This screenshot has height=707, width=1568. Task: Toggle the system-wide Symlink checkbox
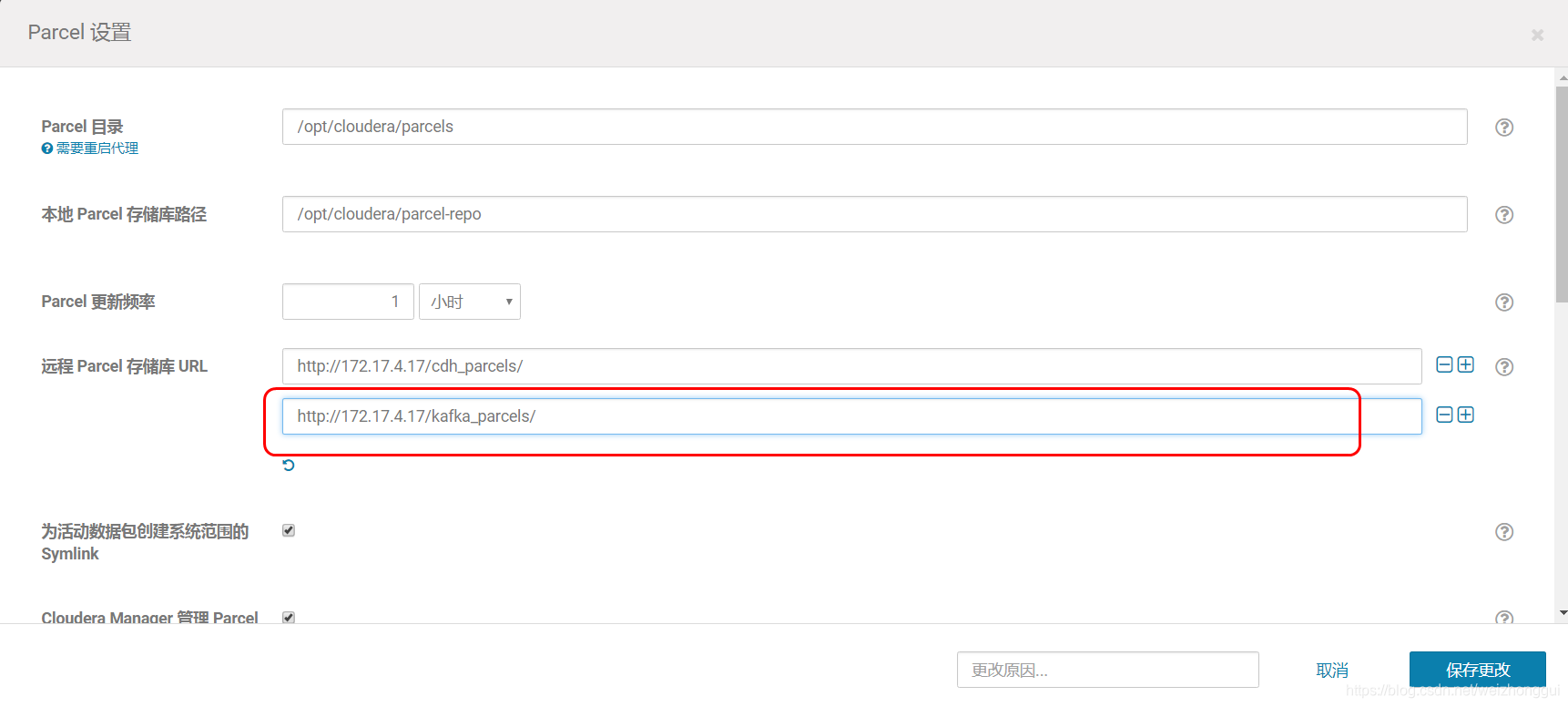coord(289,530)
